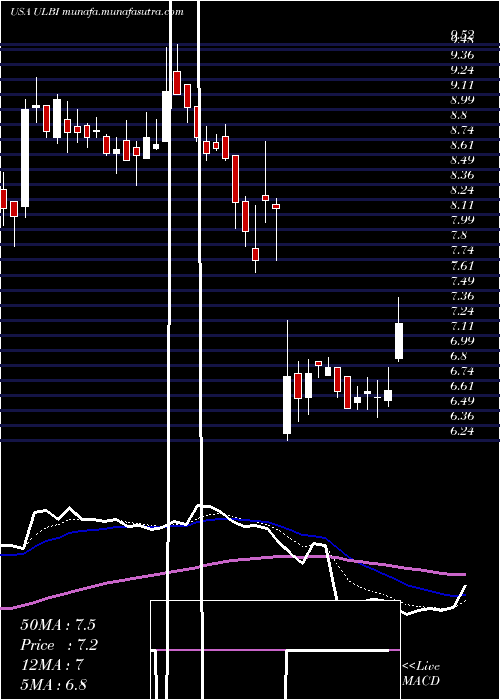
Task: Click the 7.74 price axis label
Action: pos(462,250)
